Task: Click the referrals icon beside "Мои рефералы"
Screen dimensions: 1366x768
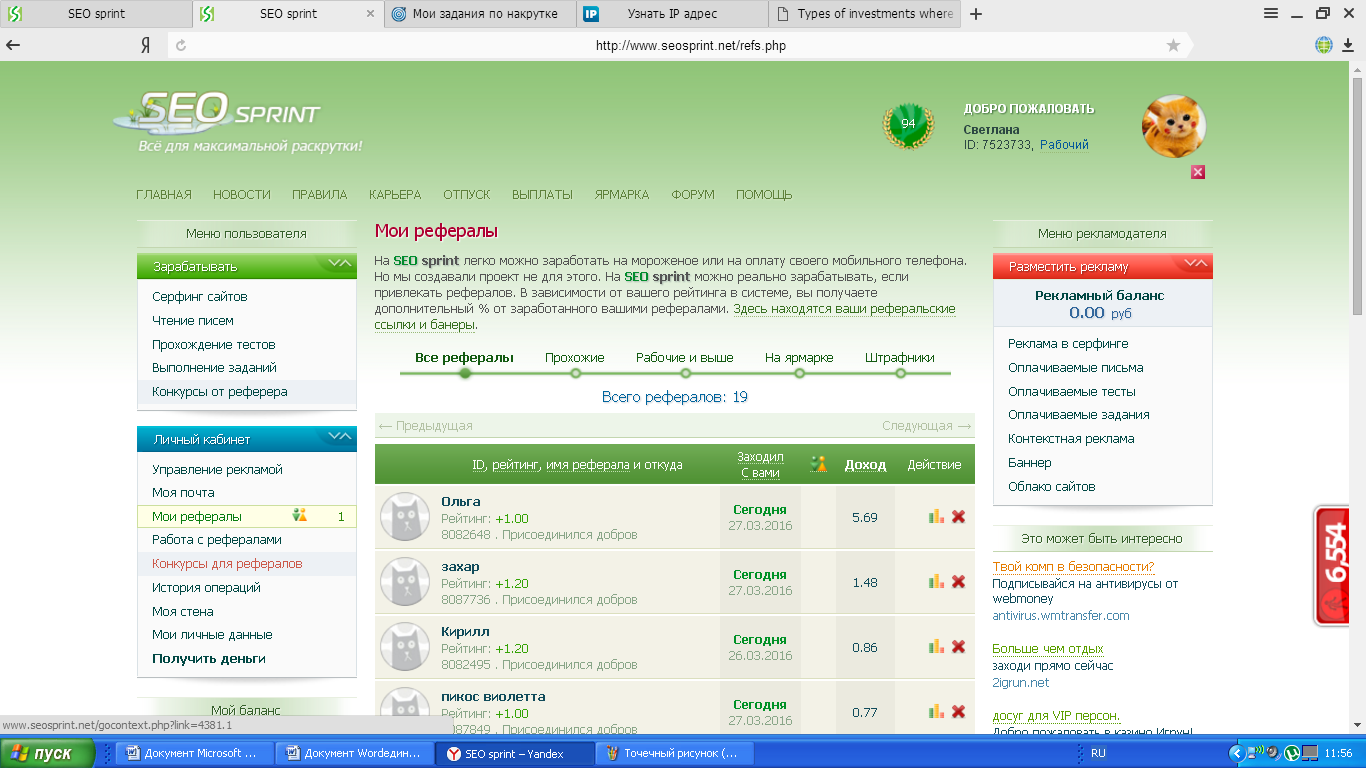Action: point(300,516)
